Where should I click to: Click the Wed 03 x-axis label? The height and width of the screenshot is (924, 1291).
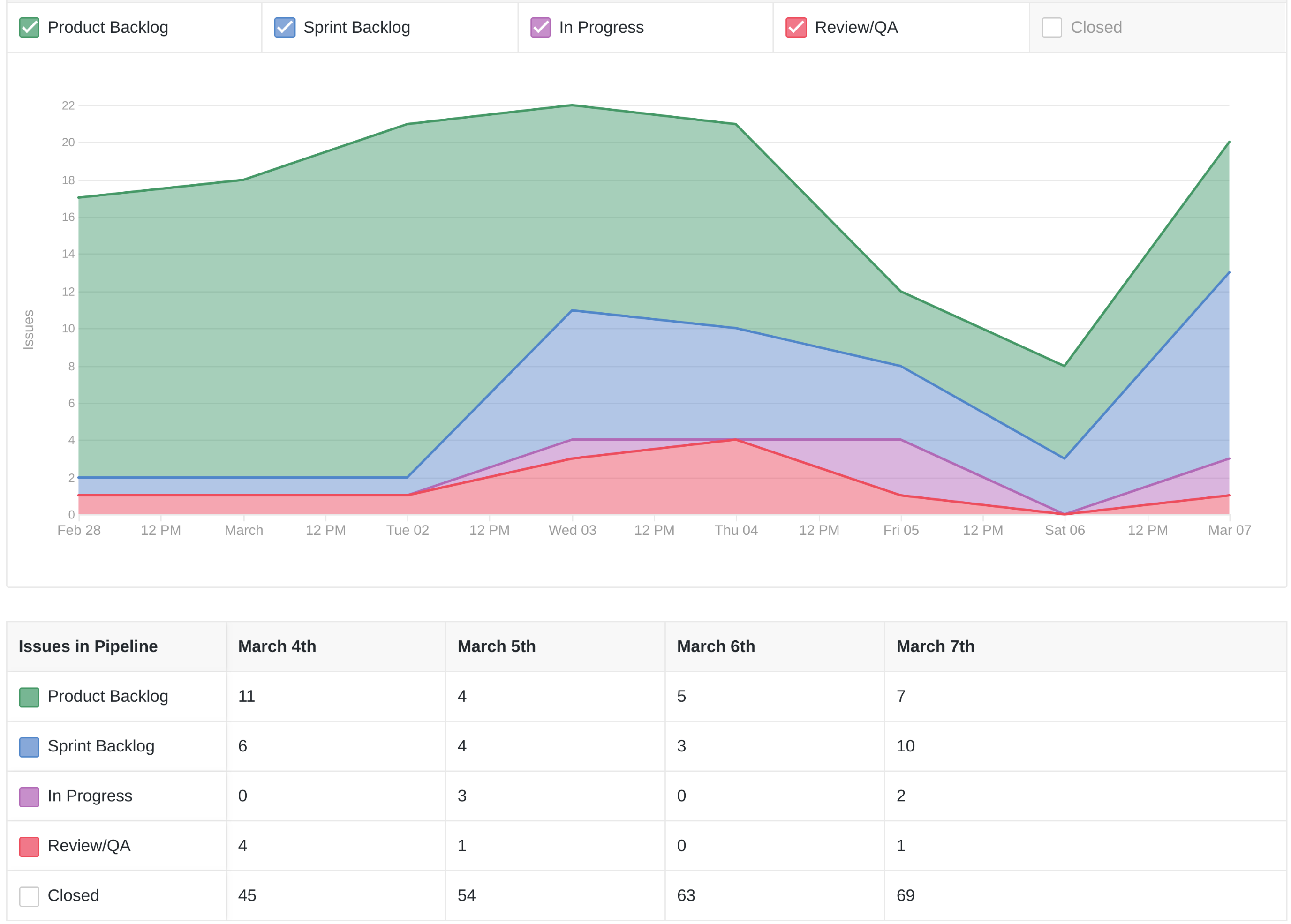[x=572, y=530]
